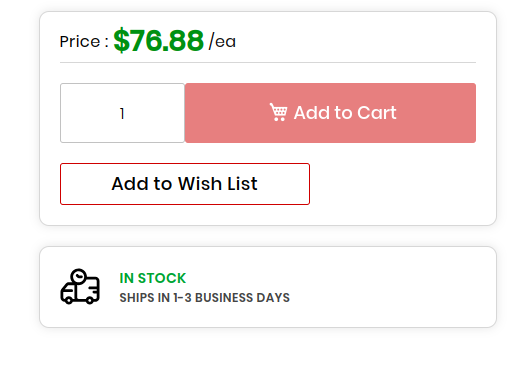Click the empty space inside shipping info card
The height and width of the screenshot is (371, 512).
pos(393,287)
